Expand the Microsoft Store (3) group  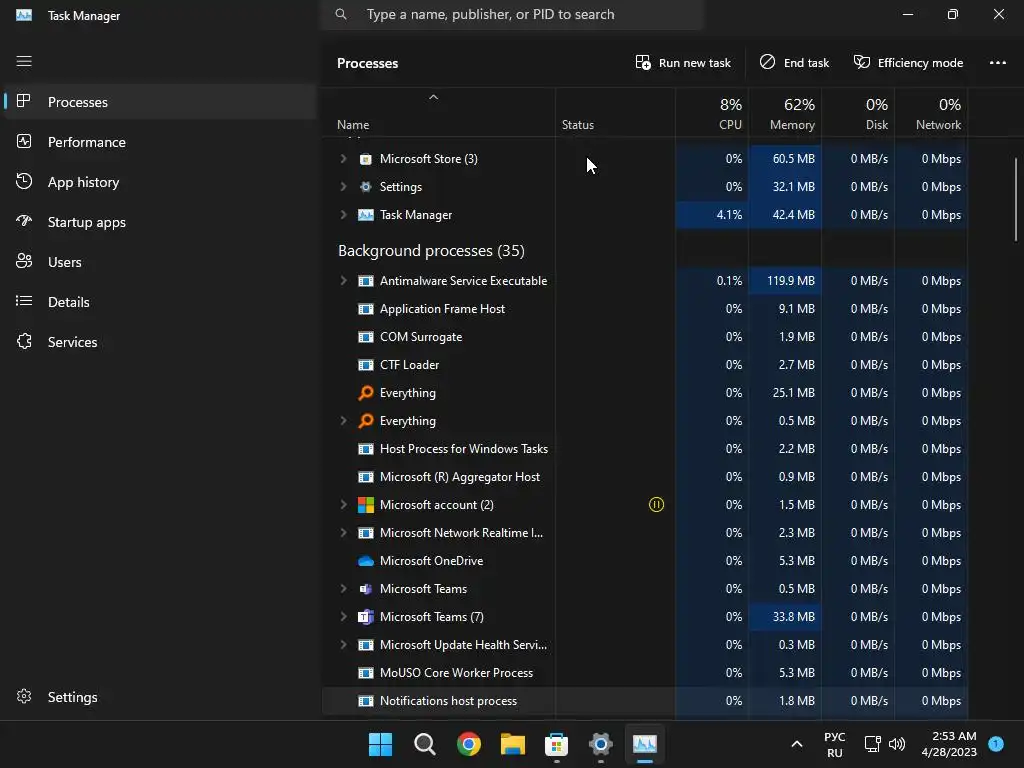[343, 159]
